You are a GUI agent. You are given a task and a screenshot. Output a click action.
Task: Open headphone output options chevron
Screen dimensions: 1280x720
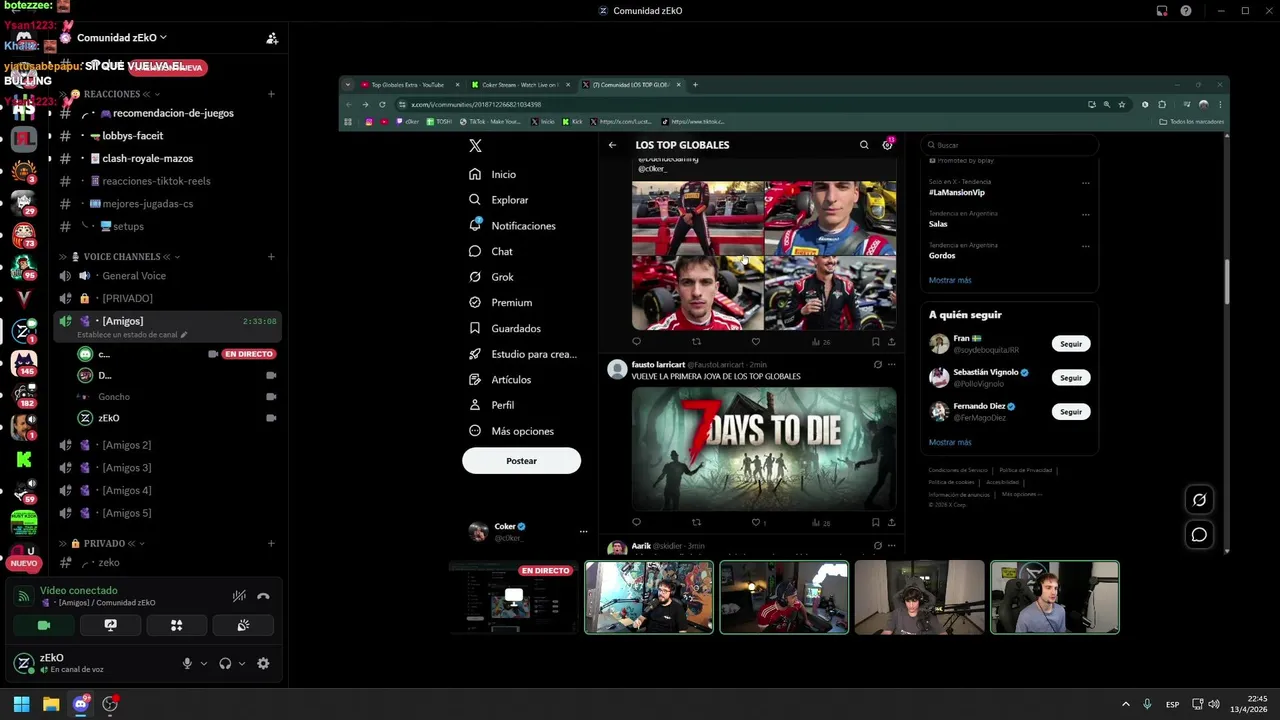click(242, 663)
